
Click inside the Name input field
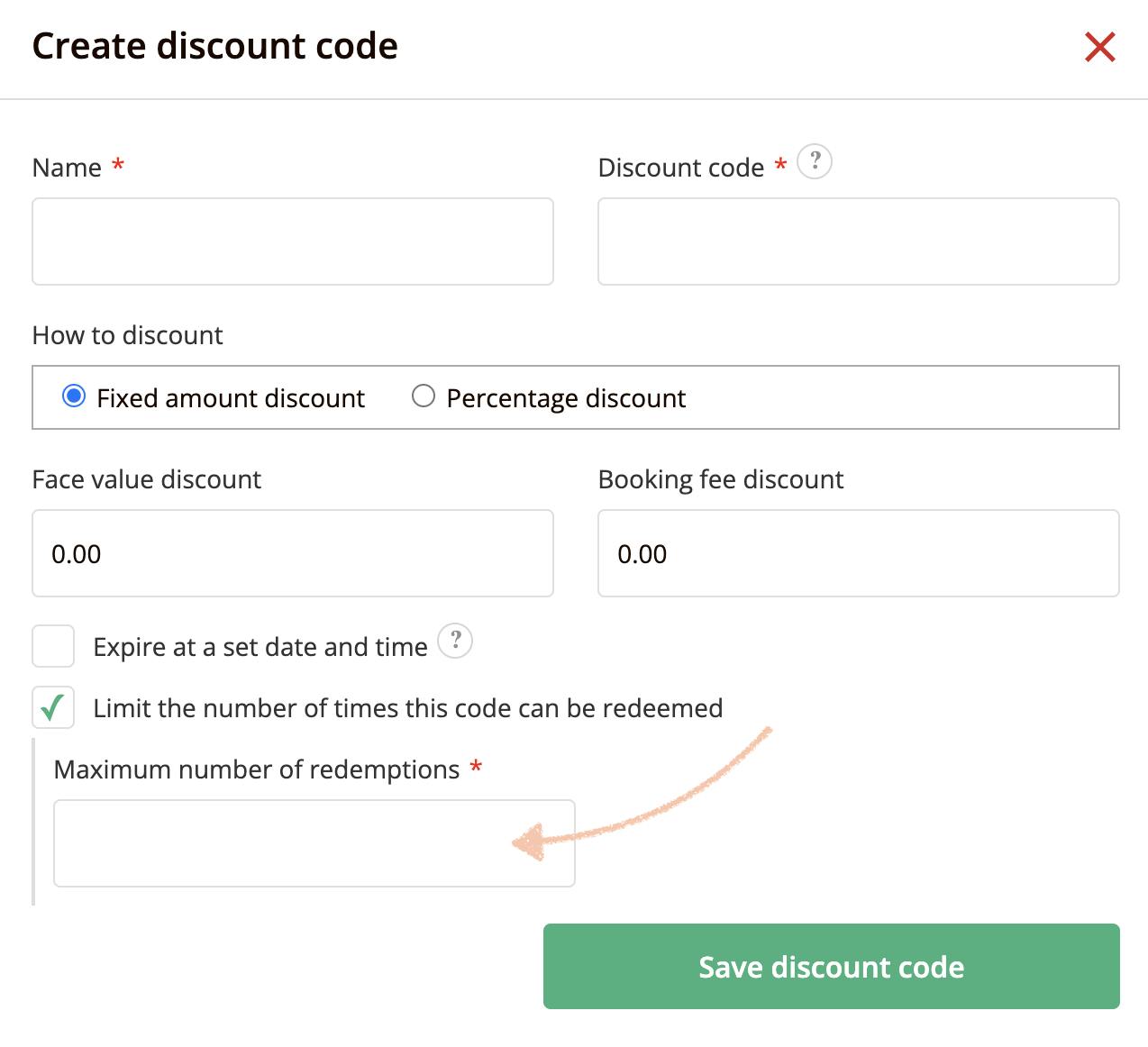[292, 241]
